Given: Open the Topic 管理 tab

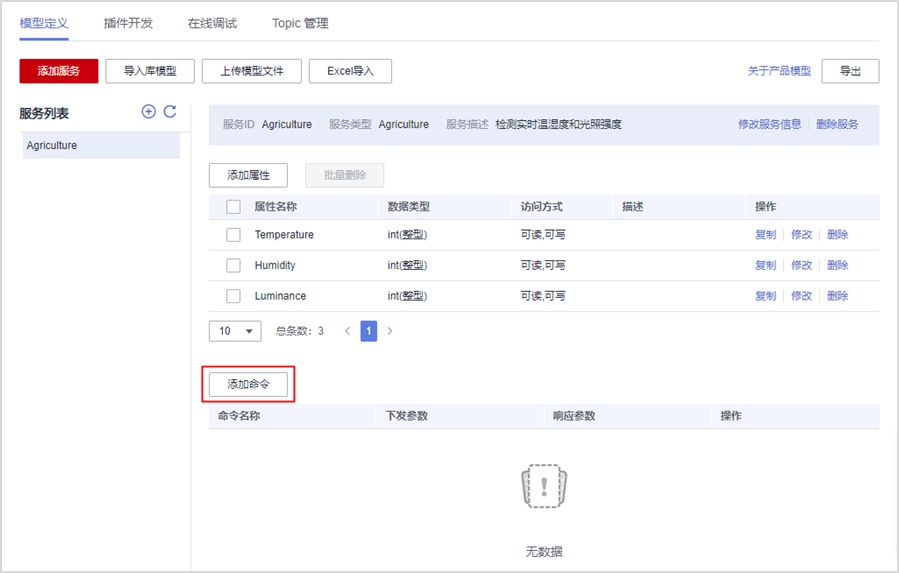Looking at the screenshot, I should [x=300, y=23].
